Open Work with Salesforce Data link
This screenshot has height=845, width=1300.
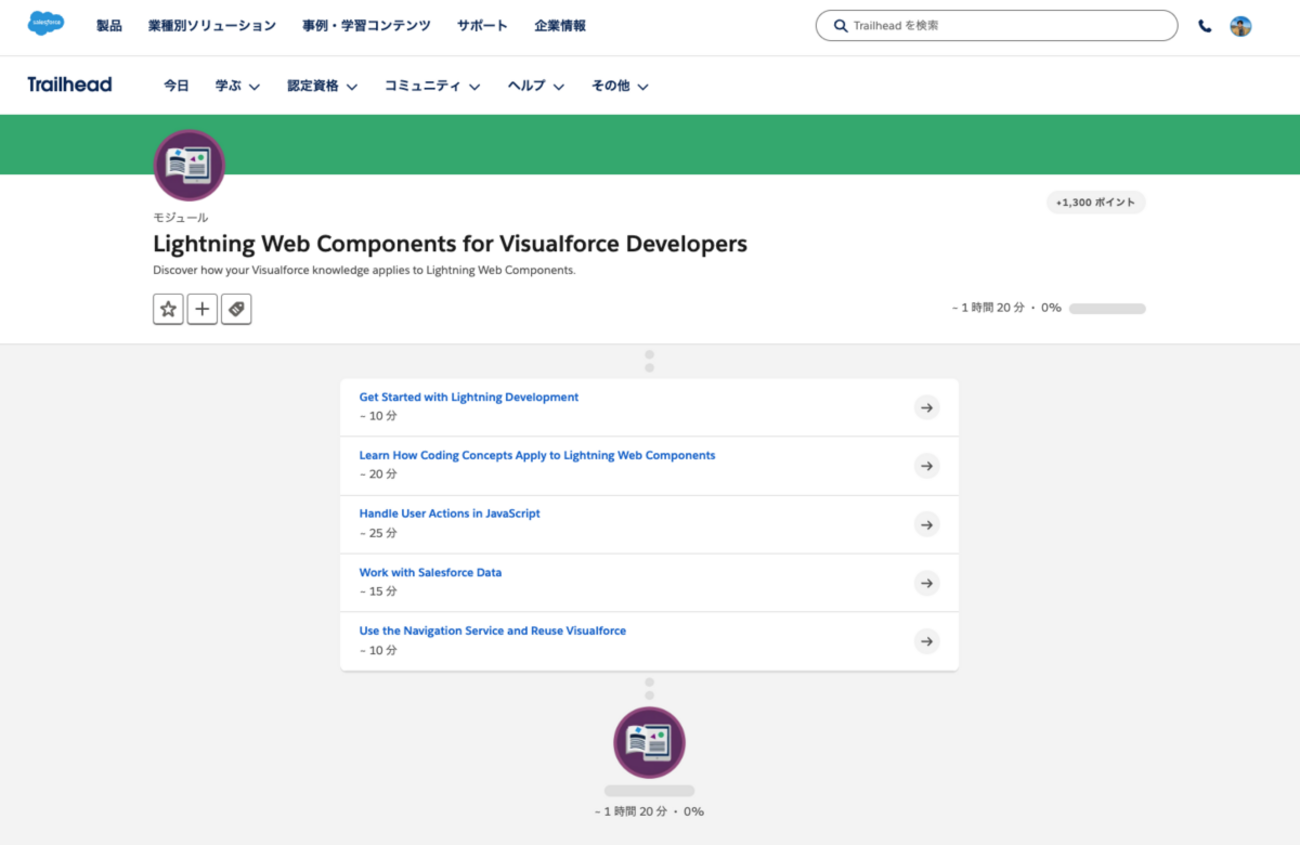coord(430,573)
